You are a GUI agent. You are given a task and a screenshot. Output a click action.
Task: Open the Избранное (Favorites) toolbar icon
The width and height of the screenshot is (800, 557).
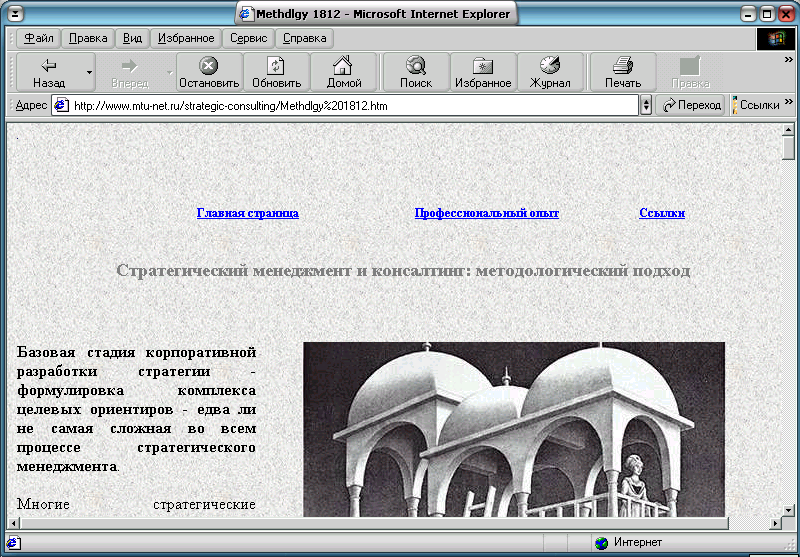(x=484, y=66)
